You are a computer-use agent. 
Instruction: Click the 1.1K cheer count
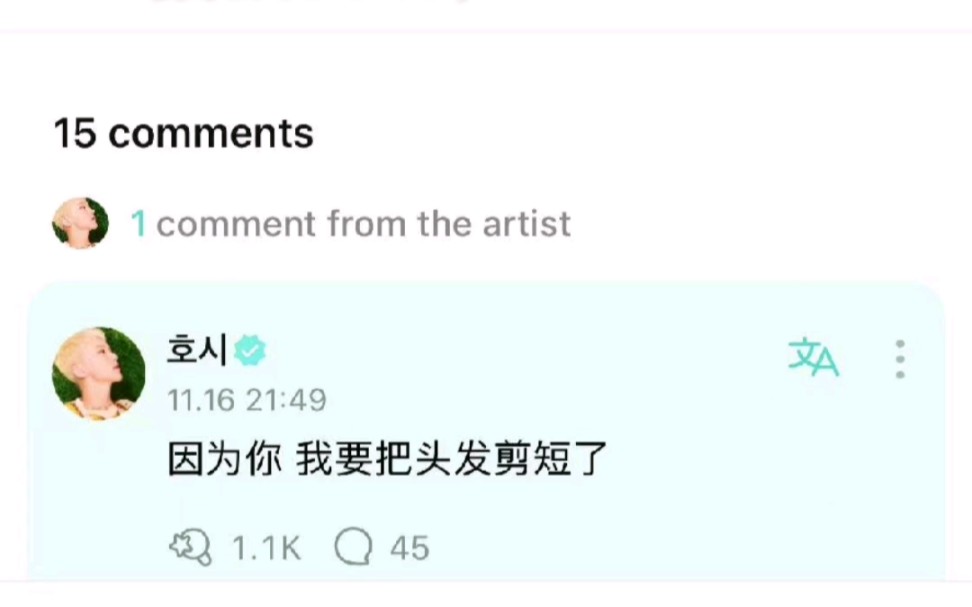[x=266, y=548]
